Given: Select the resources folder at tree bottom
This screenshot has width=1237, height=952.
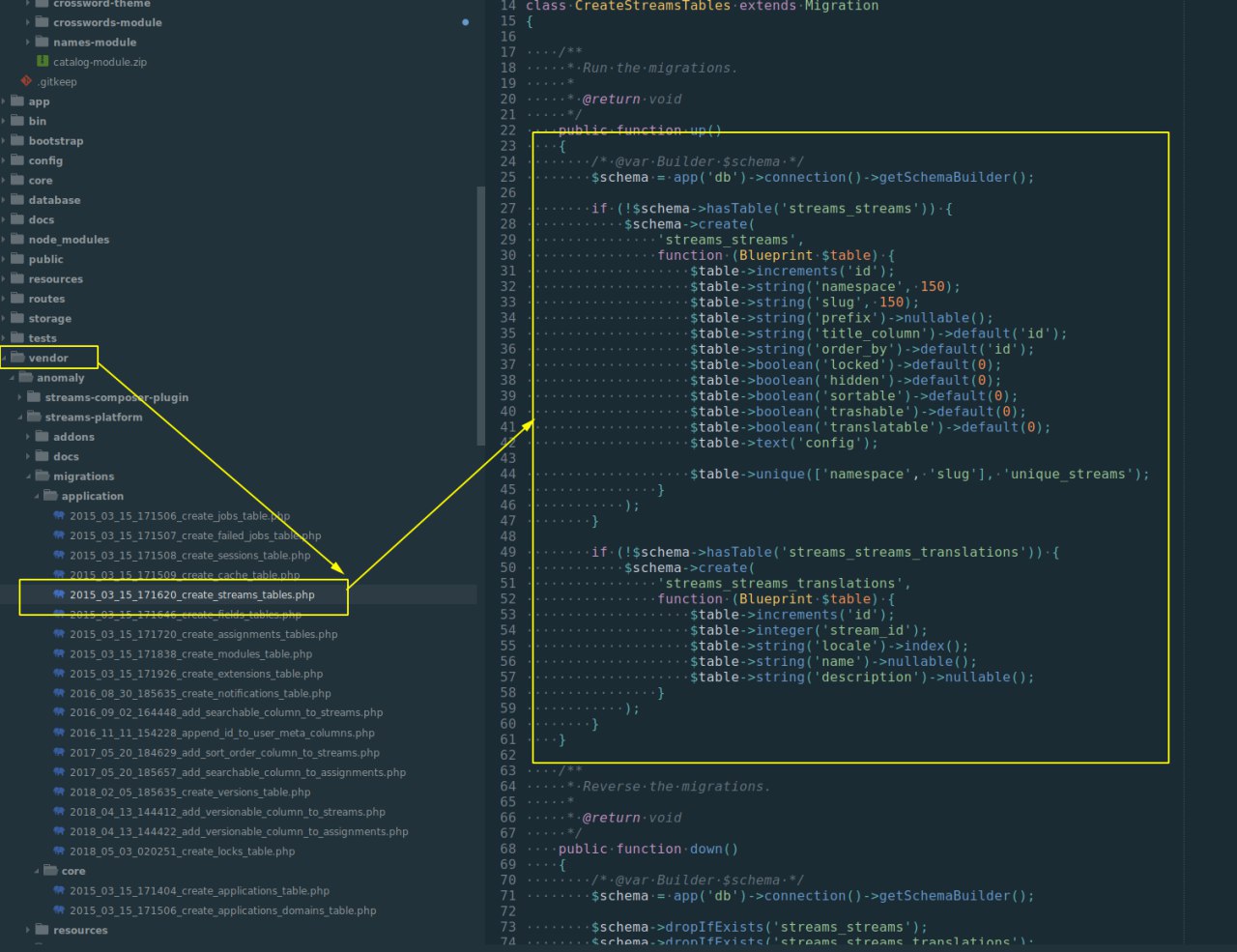Looking at the screenshot, I should coord(239,931).
